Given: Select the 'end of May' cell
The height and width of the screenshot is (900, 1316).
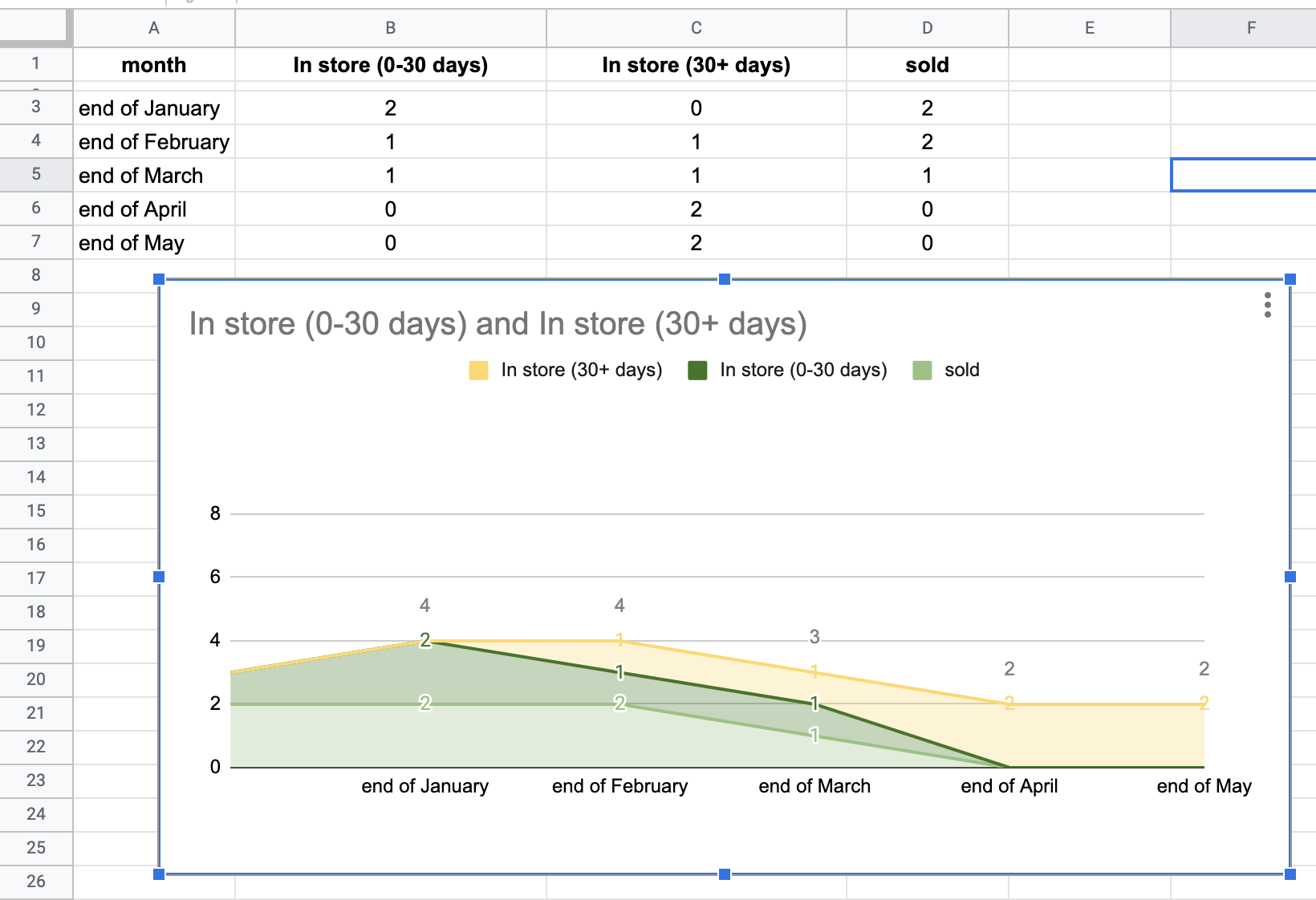Looking at the screenshot, I should coord(154,243).
